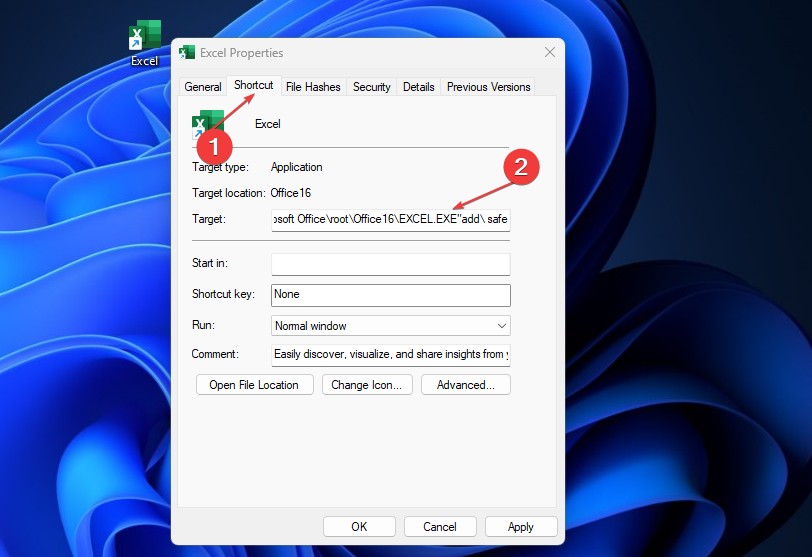Click the 'Excel Properties' title text
Image resolution: width=812 pixels, height=557 pixels.
click(x=241, y=53)
